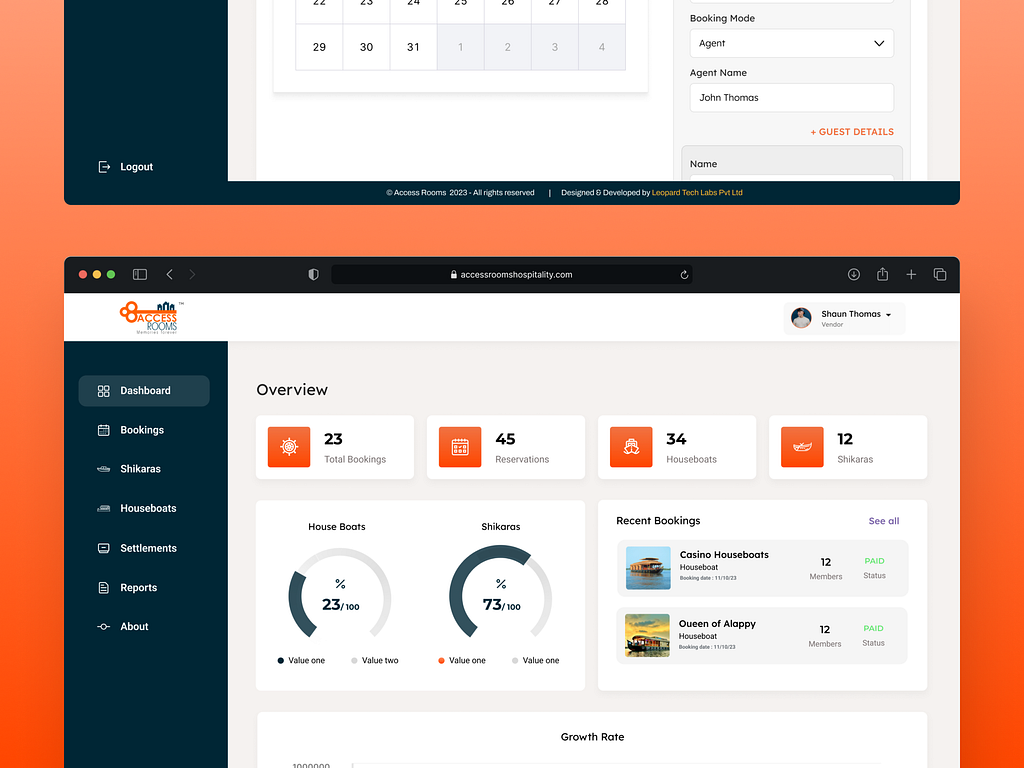Click the browser address bar

pyautogui.click(x=511, y=275)
